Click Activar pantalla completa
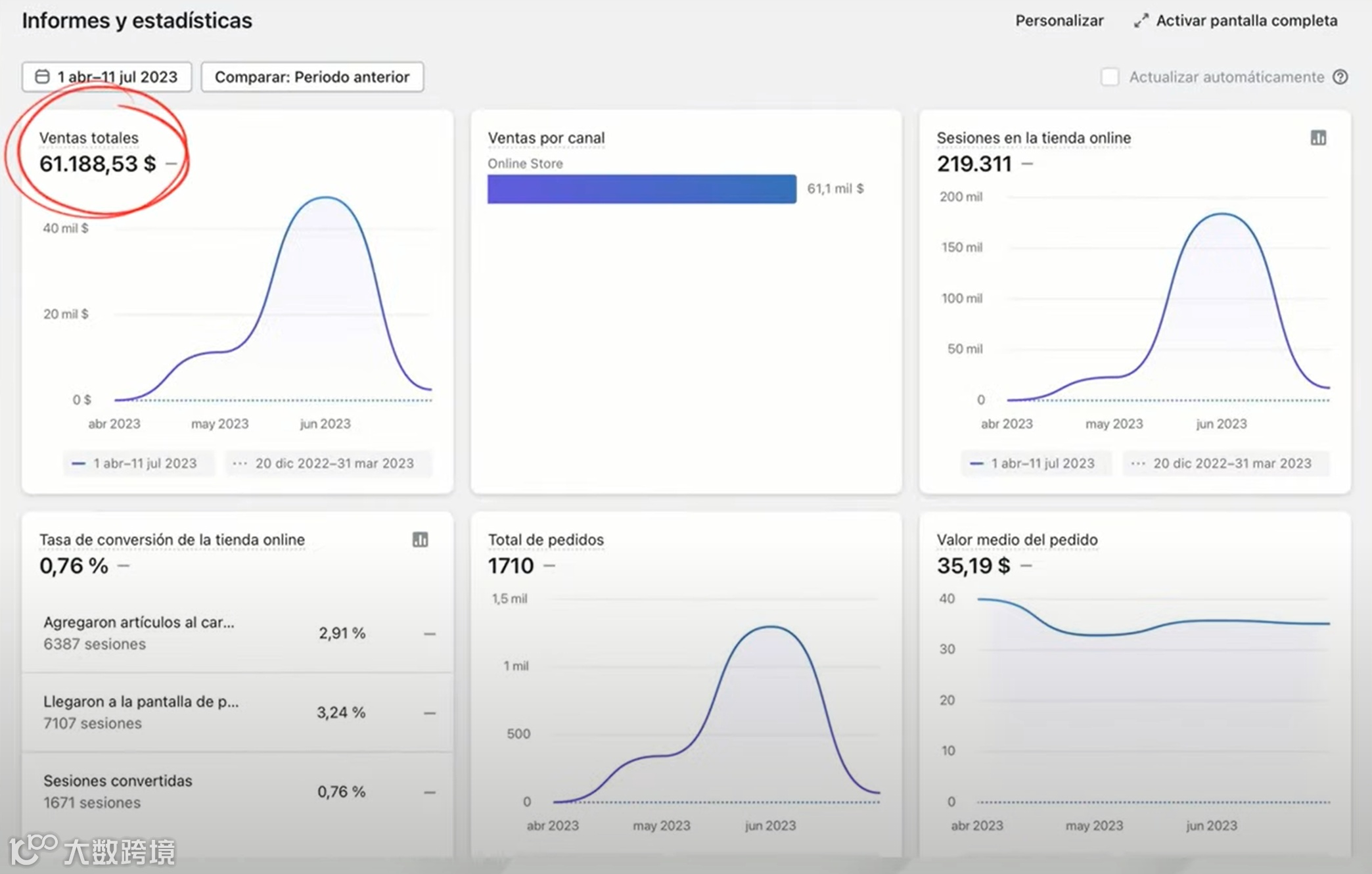1372x874 pixels. [1246, 21]
